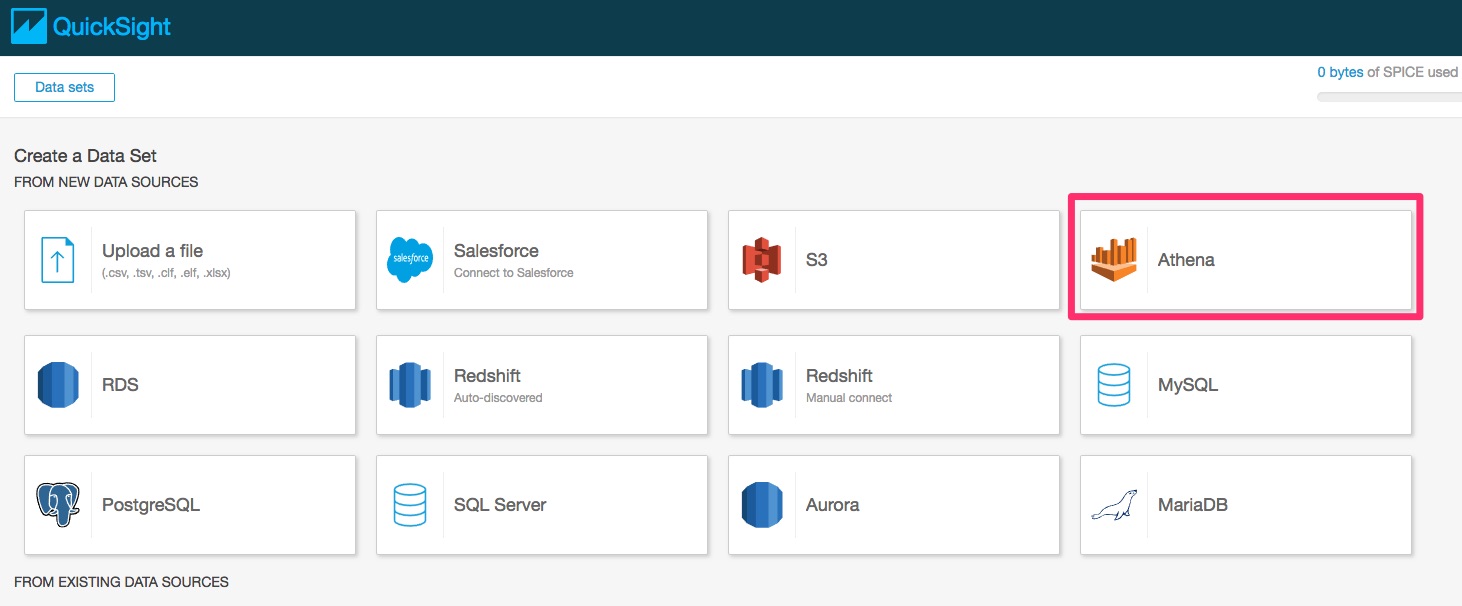The height and width of the screenshot is (606, 1462).
Task: Click the Salesforce title text
Action: [496, 251]
